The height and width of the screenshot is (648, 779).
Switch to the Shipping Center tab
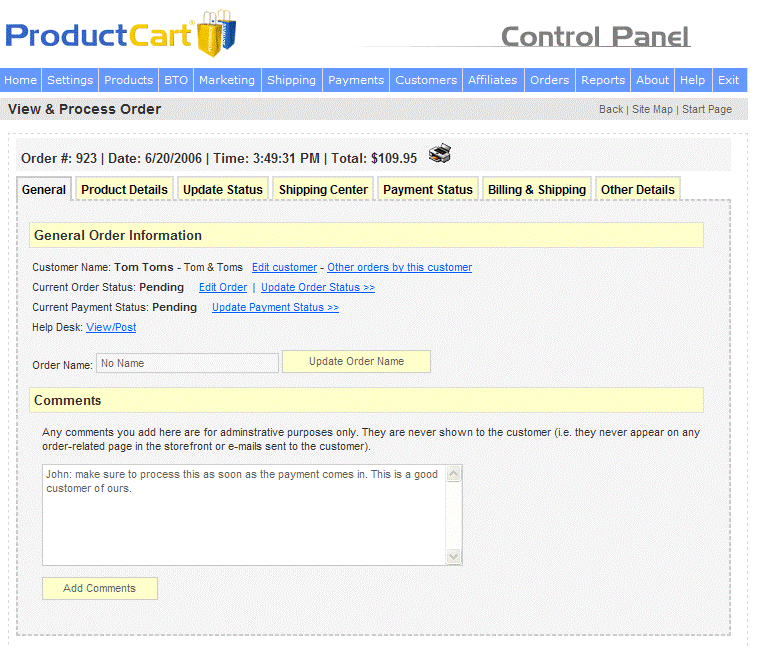[x=323, y=189]
